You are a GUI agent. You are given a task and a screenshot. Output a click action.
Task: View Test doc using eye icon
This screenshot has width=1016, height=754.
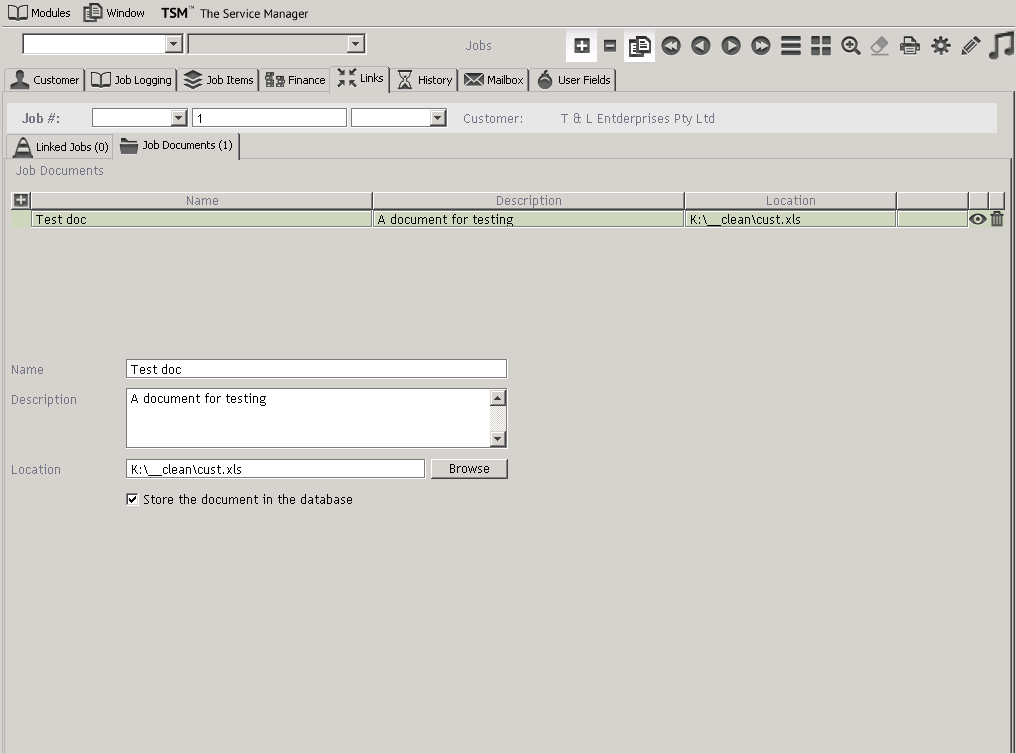click(x=978, y=219)
